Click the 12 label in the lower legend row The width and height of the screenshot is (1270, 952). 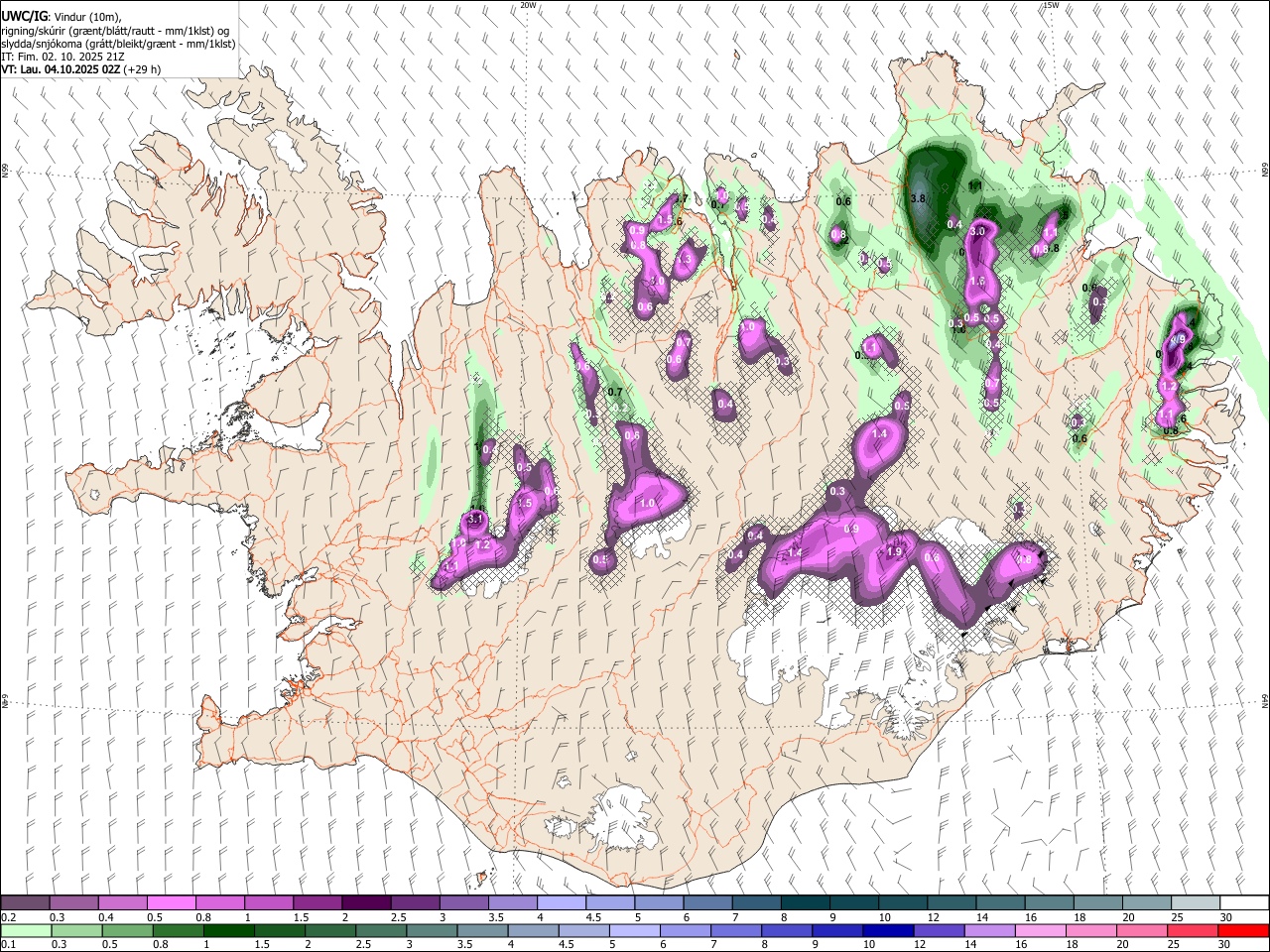919,944
